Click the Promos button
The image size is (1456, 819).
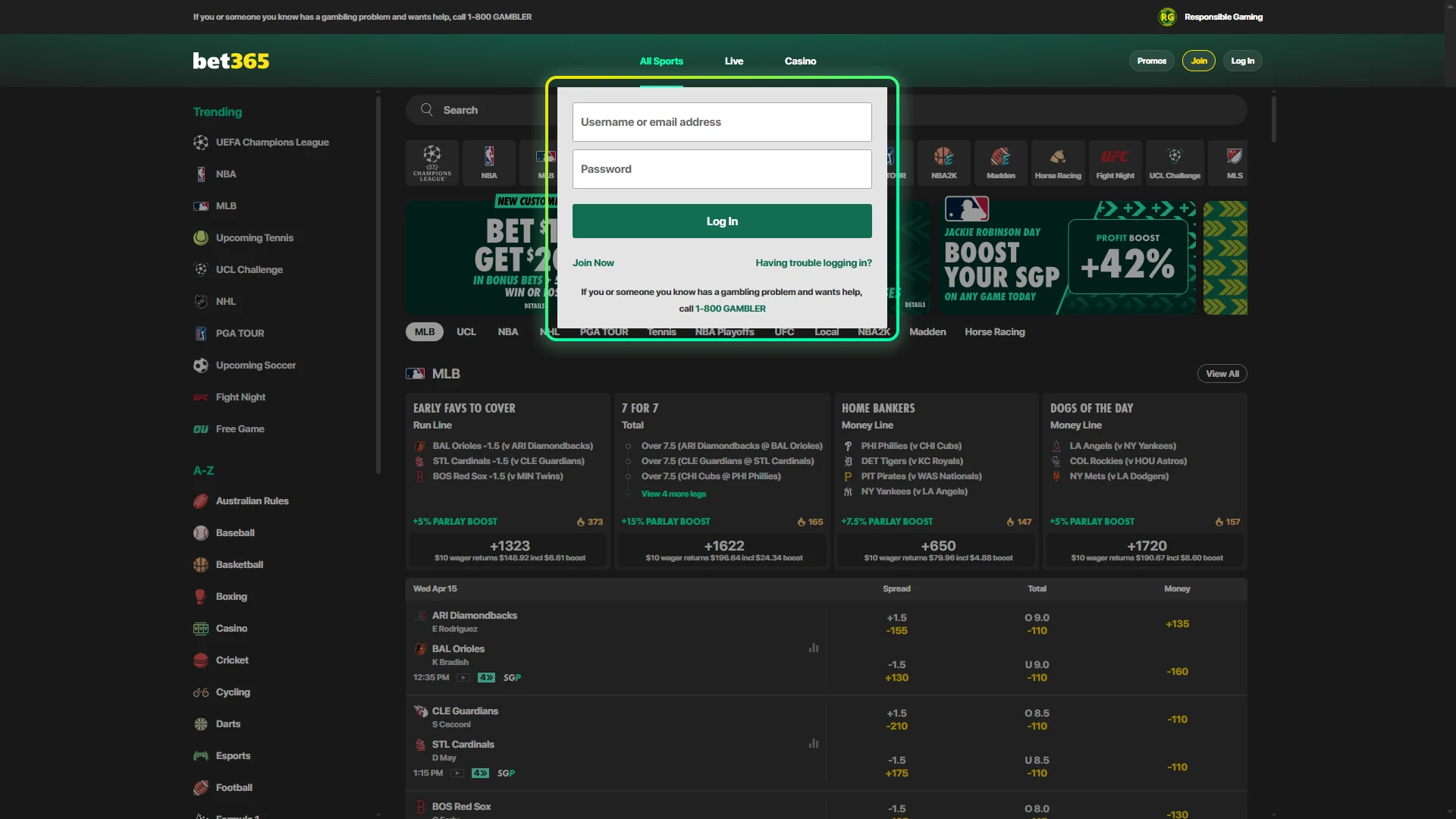(x=1152, y=61)
